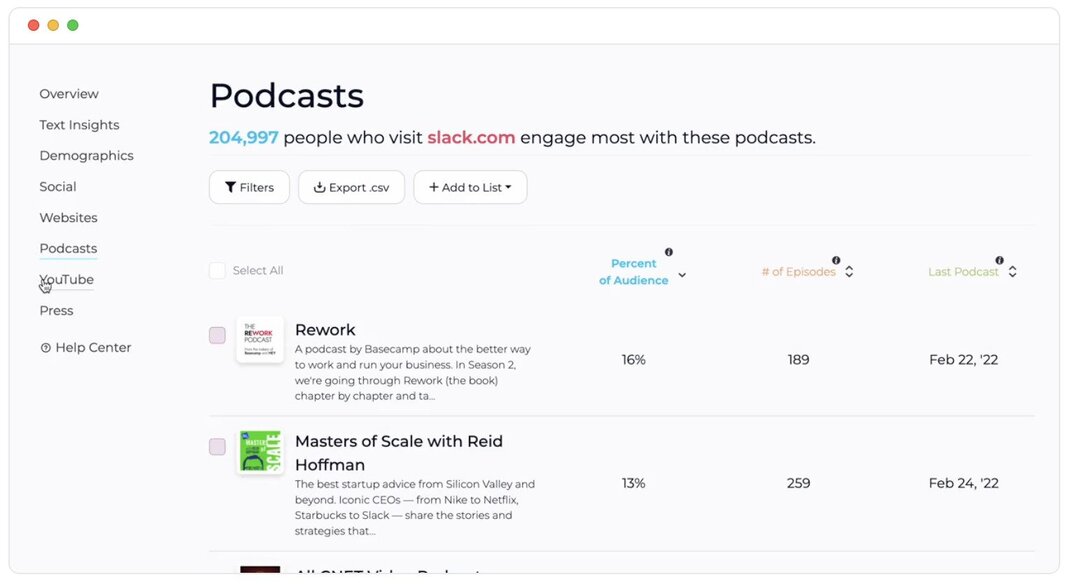Click the yellow minimize window button
1068x584 pixels.
(53, 25)
